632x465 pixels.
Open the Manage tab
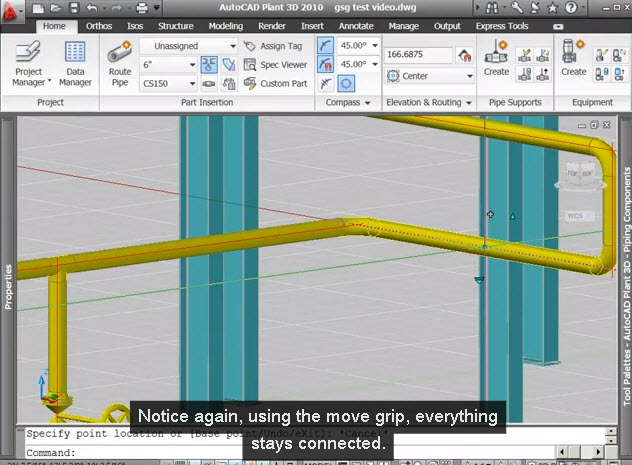pyautogui.click(x=403, y=26)
